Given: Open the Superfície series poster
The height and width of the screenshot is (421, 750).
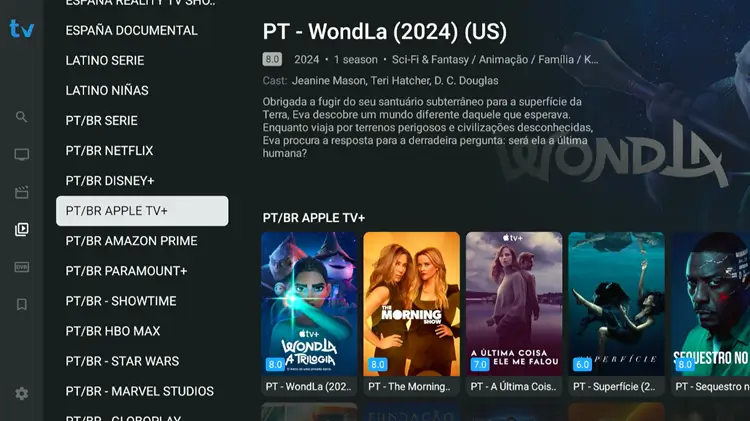Looking at the screenshot, I should point(616,313).
